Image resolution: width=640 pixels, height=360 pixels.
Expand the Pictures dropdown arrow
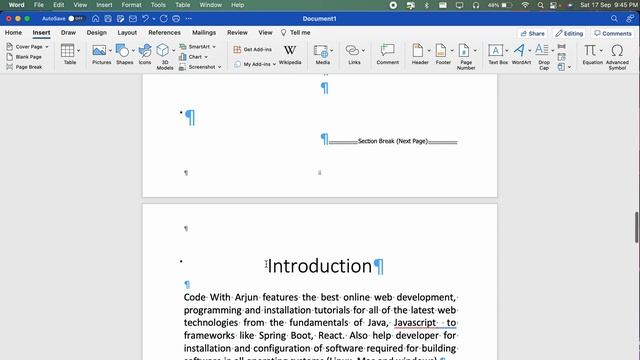tap(110, 51)
